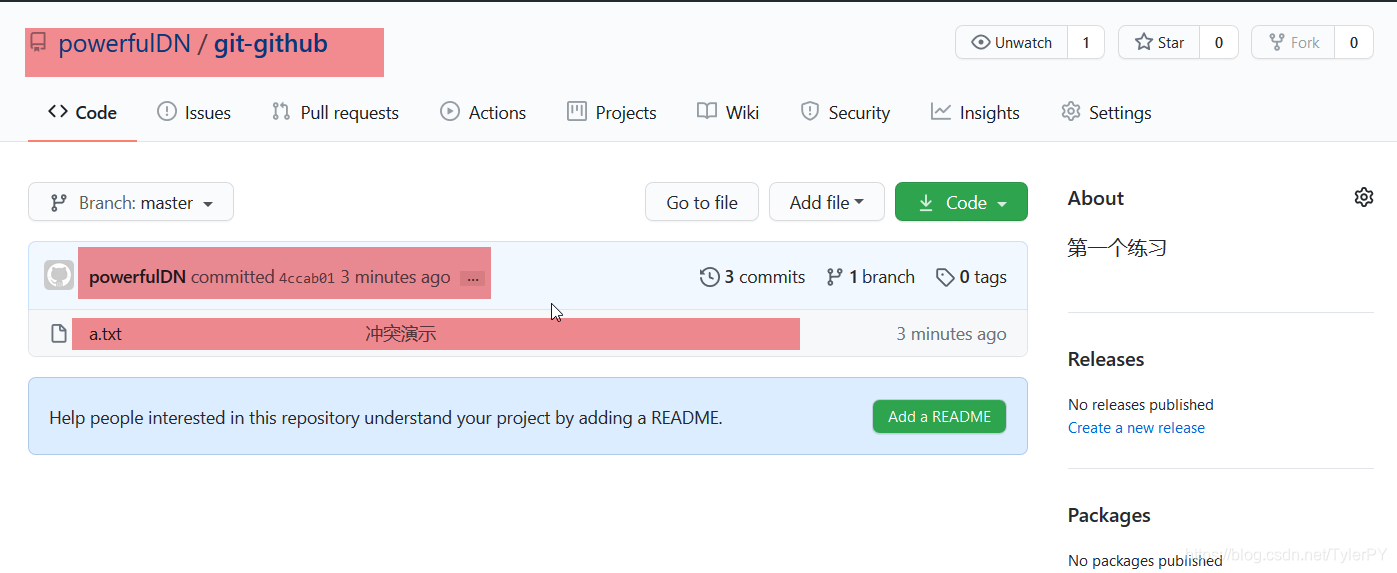
Task: Edit About details with the gear icon
Action: click(1364, 197)
